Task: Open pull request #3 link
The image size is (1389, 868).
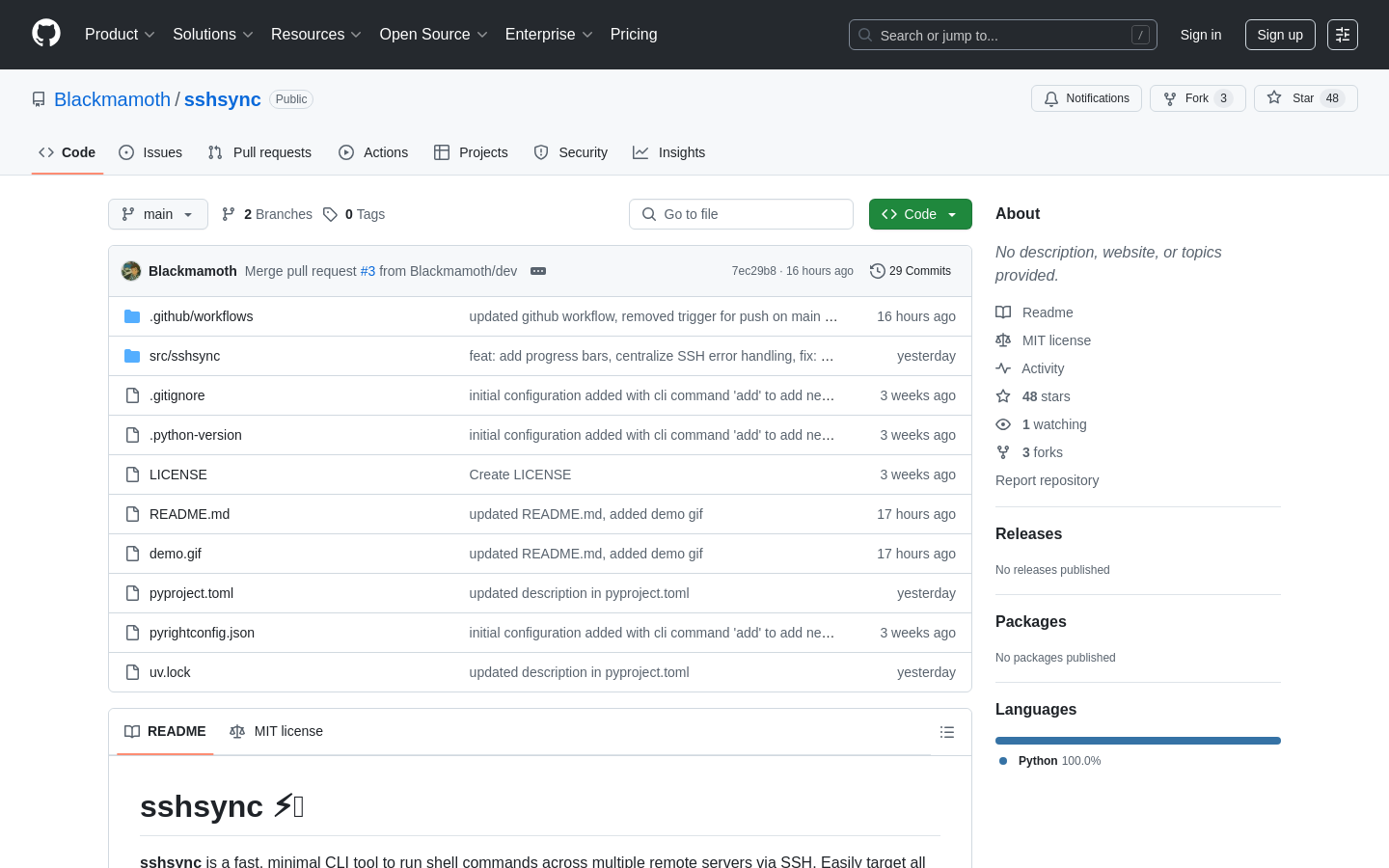Action: [x=368, y=271]
